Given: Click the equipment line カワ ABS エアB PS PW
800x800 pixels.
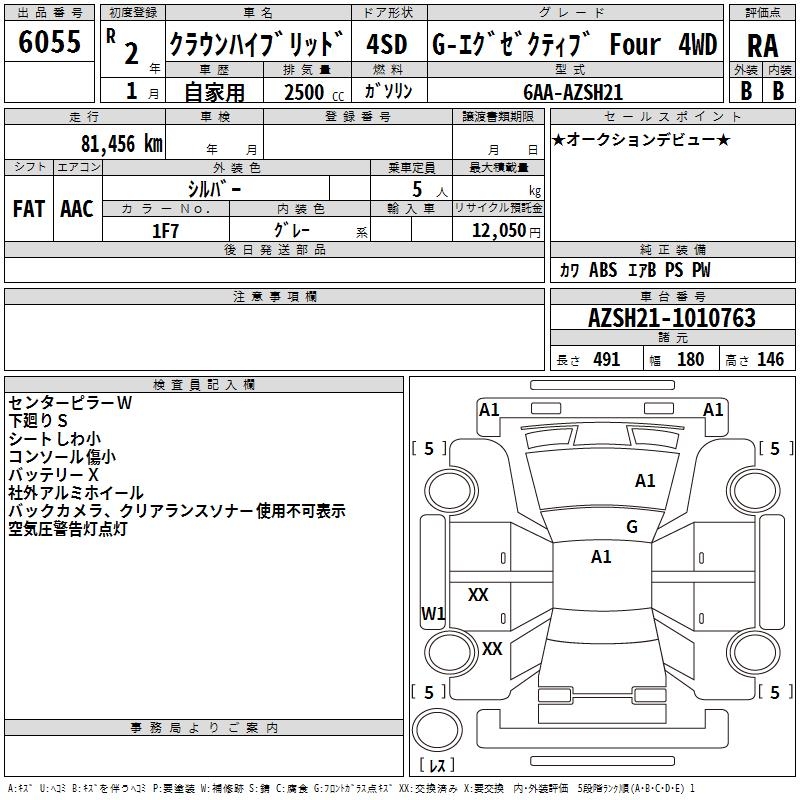Looking at the screenshot, I should pos(634,270).
